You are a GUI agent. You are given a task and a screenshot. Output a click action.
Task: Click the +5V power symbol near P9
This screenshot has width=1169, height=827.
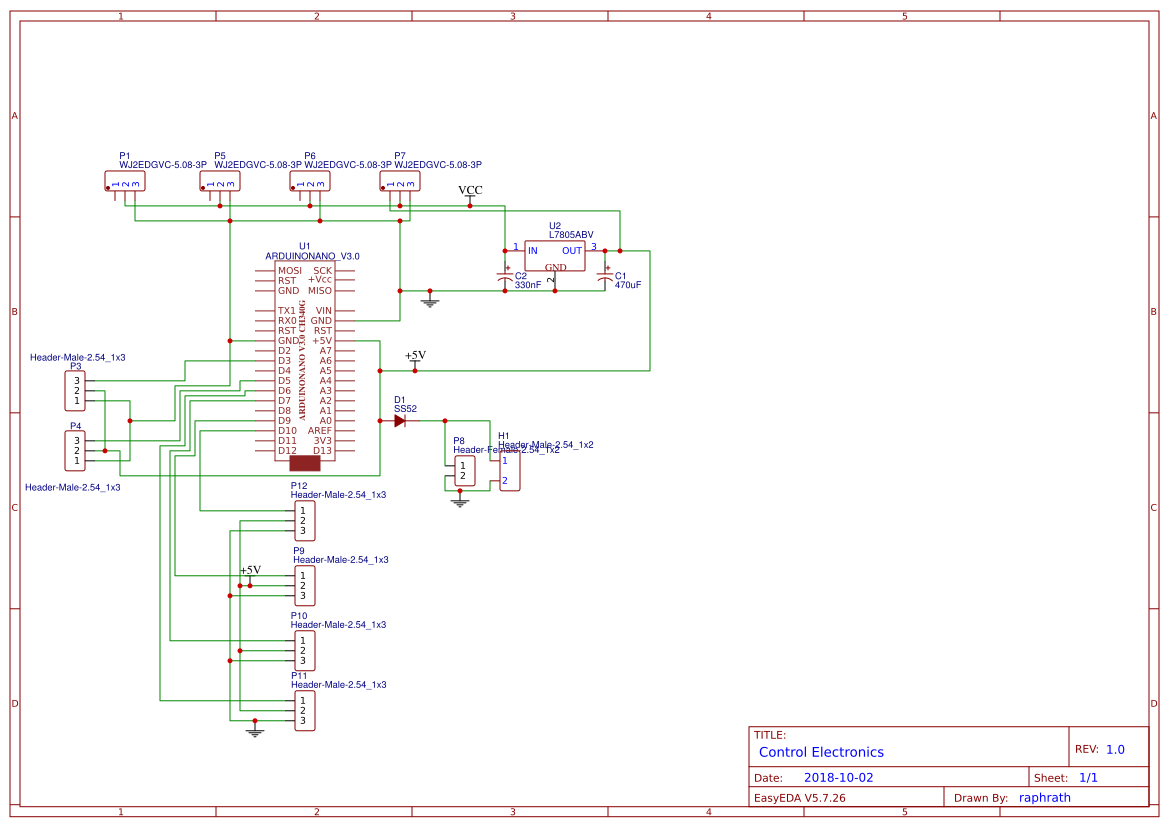point(250,573)
